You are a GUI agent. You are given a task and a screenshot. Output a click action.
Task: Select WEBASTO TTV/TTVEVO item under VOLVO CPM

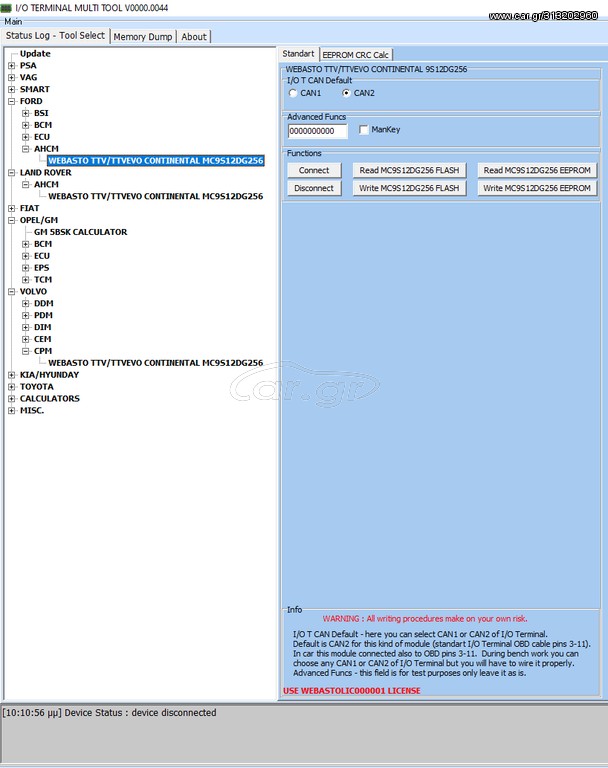[x=156, y=363]
